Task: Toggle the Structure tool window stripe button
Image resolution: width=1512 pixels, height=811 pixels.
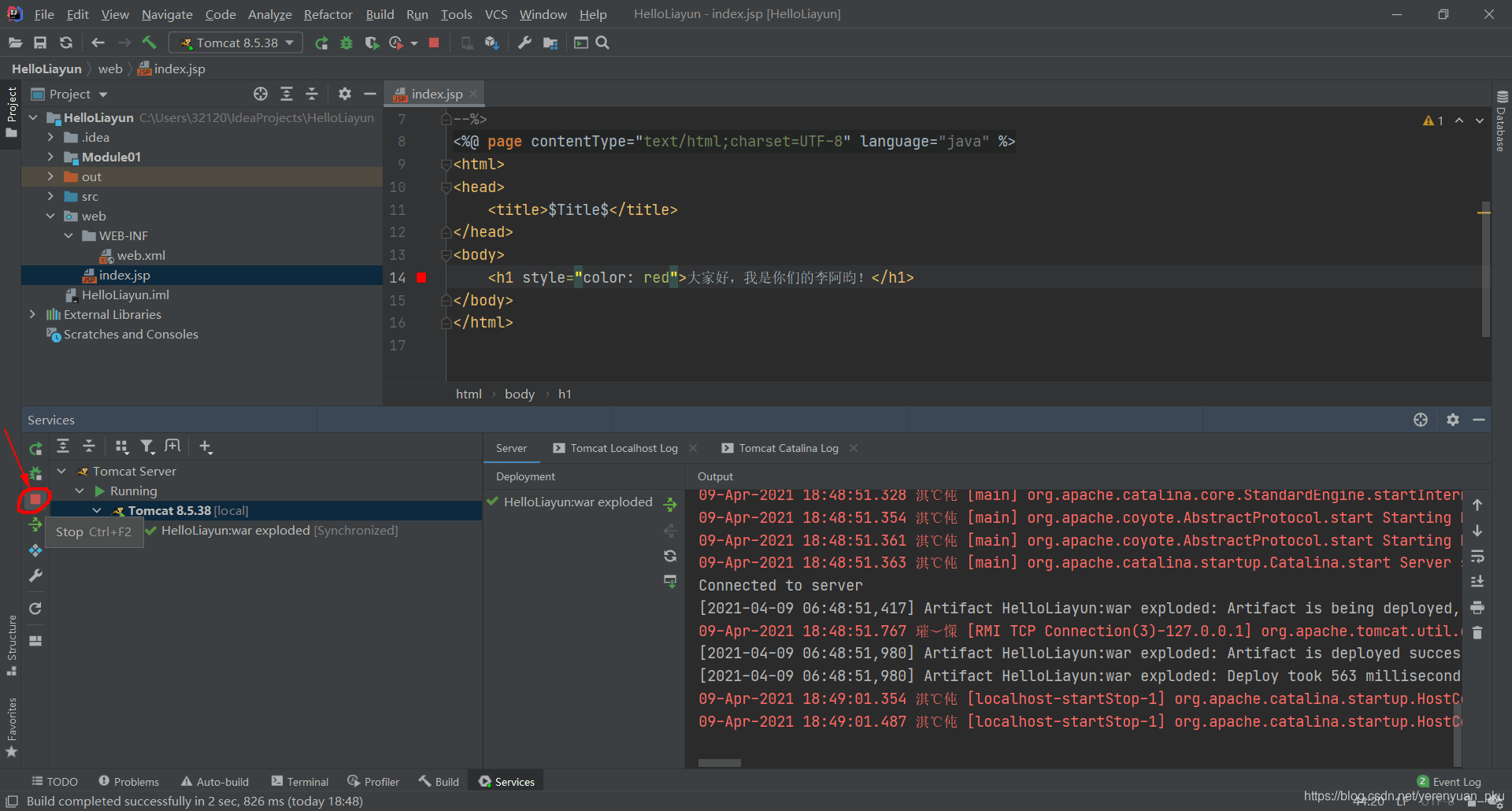Action: point(11,646)
